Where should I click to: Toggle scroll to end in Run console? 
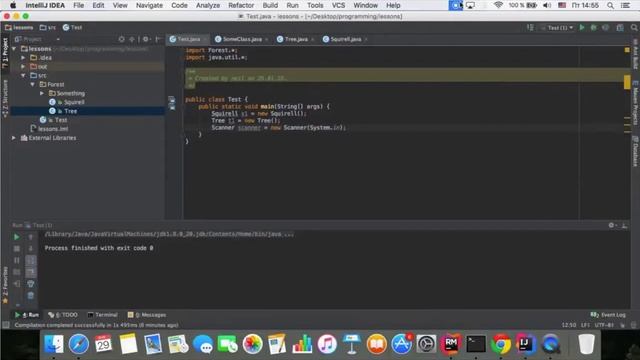click(31, 272)
